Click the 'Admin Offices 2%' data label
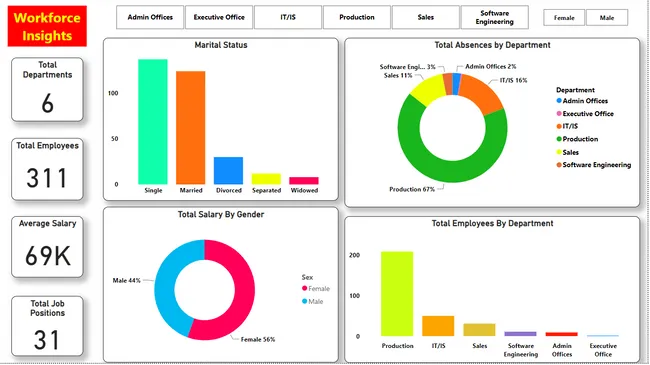Viewport: 650px width, 365px height. click(490, 66)
